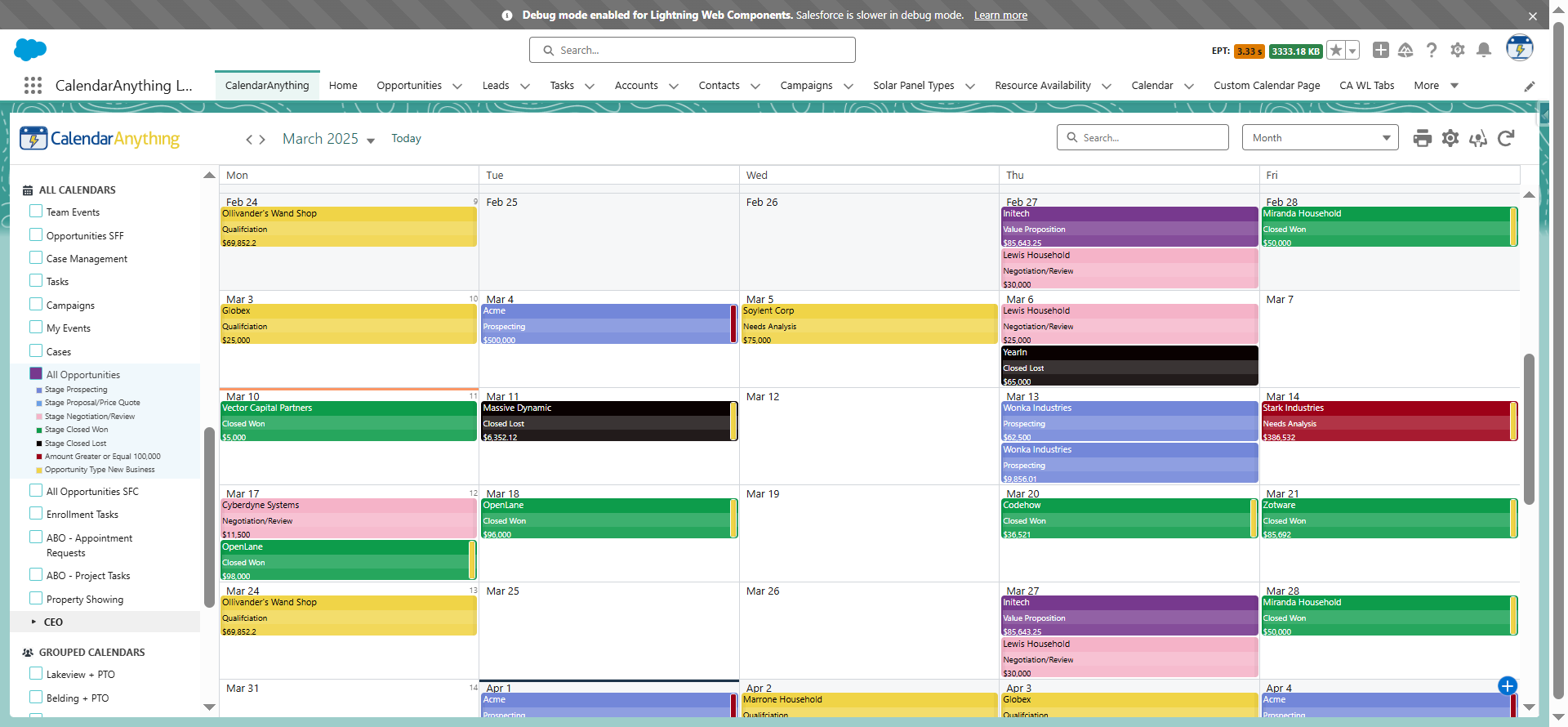Viewport: 1568px width, 727px height.
Task: Go to the Custom Calendar Page tab
Action: [1267, 86]
